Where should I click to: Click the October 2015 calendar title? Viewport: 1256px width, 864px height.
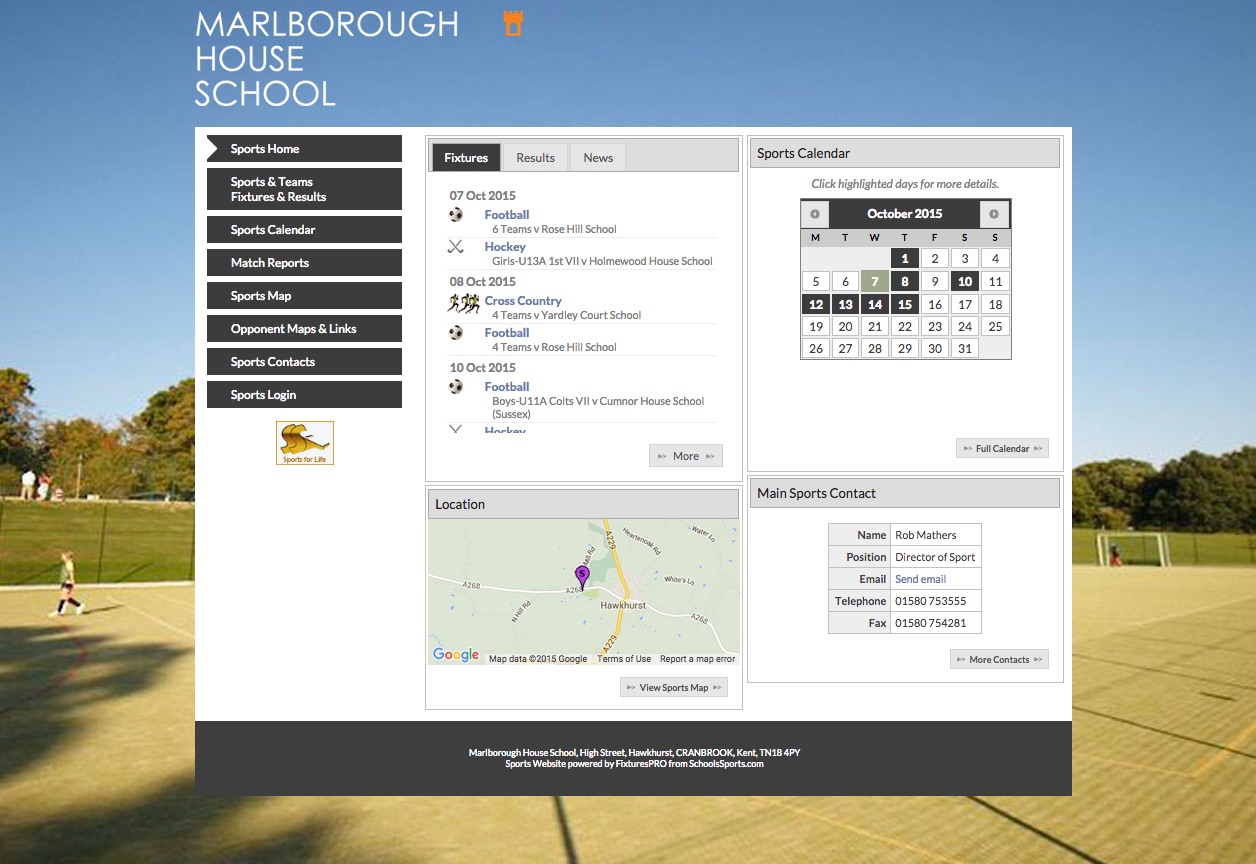(905, 214)
